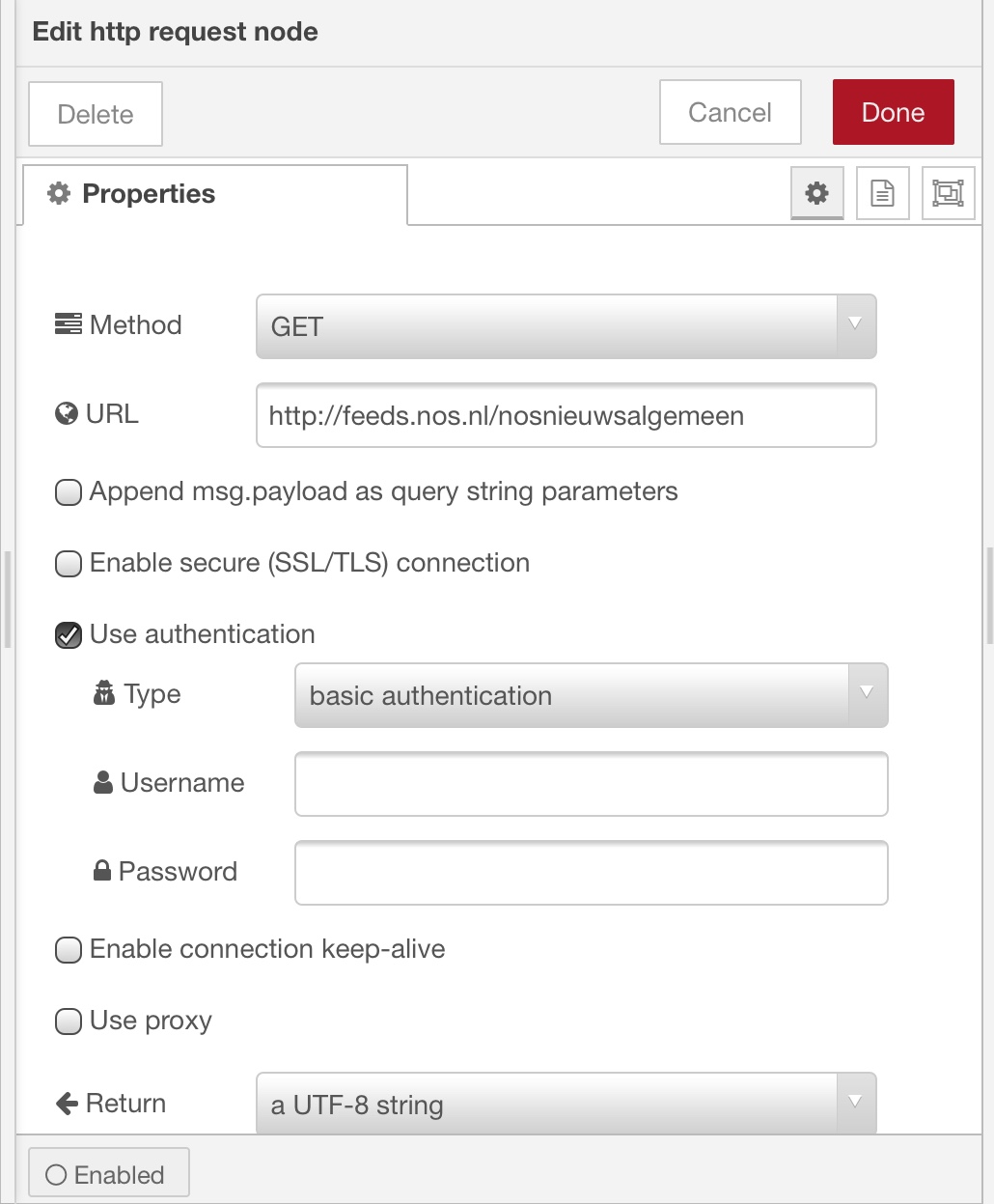Open the Method GET dropdown
The height and width of the screenshot is (1204, 994).
pos(566,326)
